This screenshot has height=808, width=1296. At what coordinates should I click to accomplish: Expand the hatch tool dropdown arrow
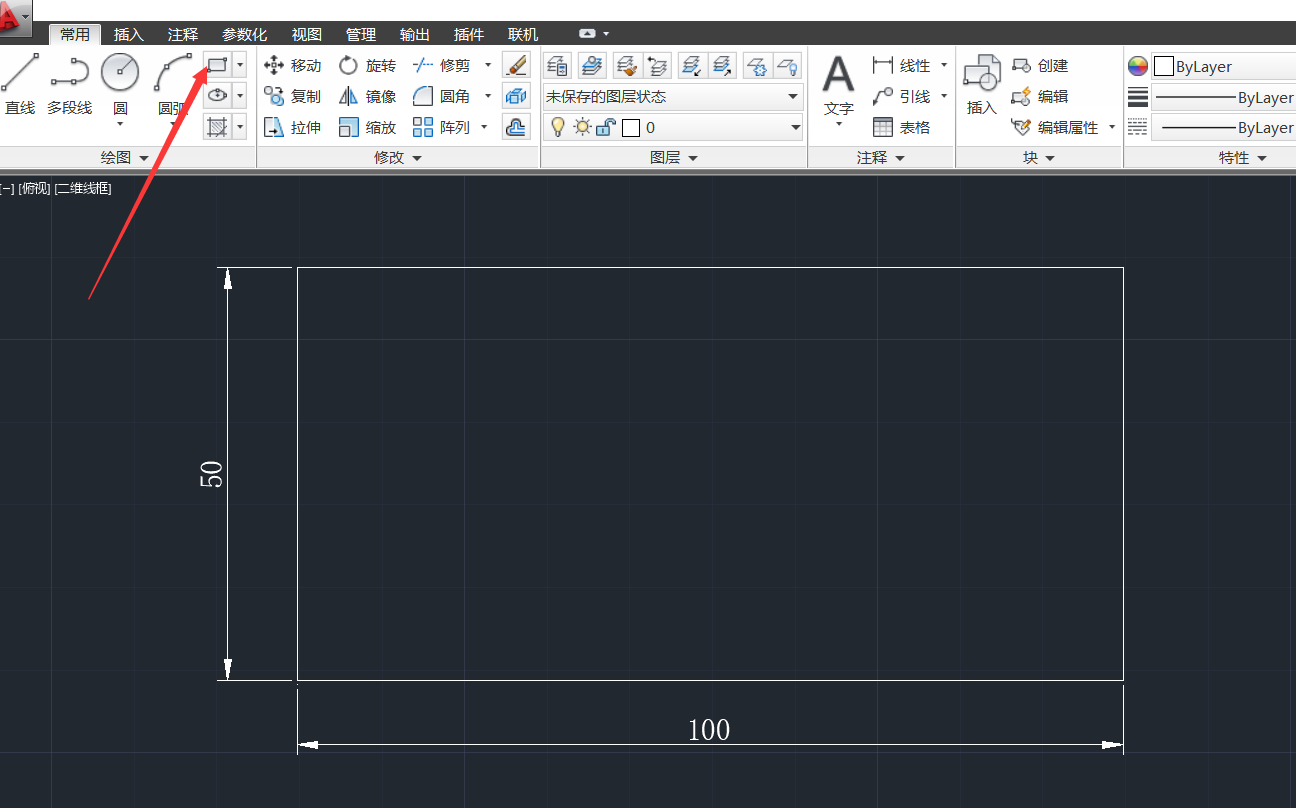point(239,127)
